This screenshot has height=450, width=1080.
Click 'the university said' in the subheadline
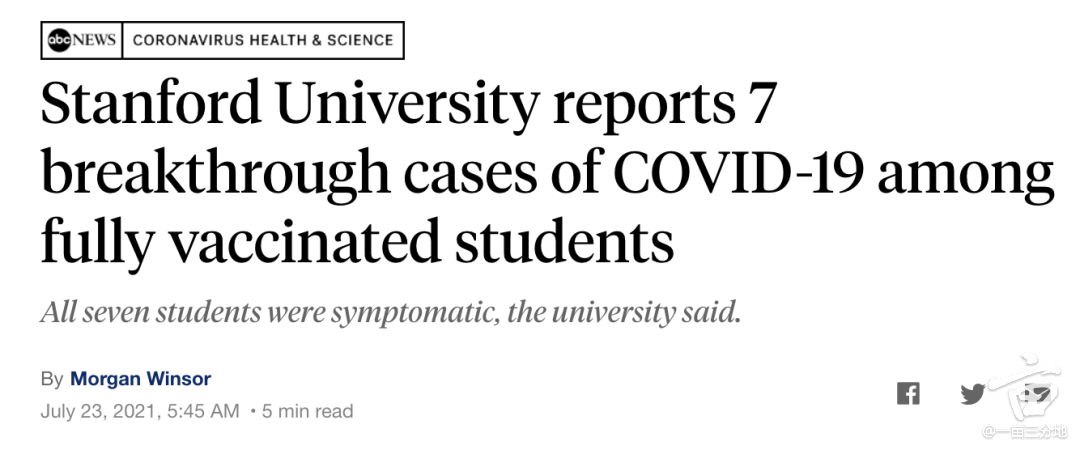624,313
